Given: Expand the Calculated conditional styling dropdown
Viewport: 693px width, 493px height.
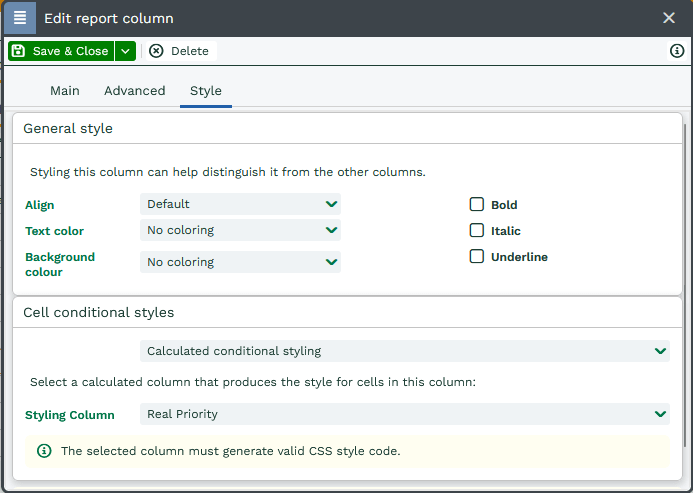Looking at the screenshot, I should click(x=405, y=351).
